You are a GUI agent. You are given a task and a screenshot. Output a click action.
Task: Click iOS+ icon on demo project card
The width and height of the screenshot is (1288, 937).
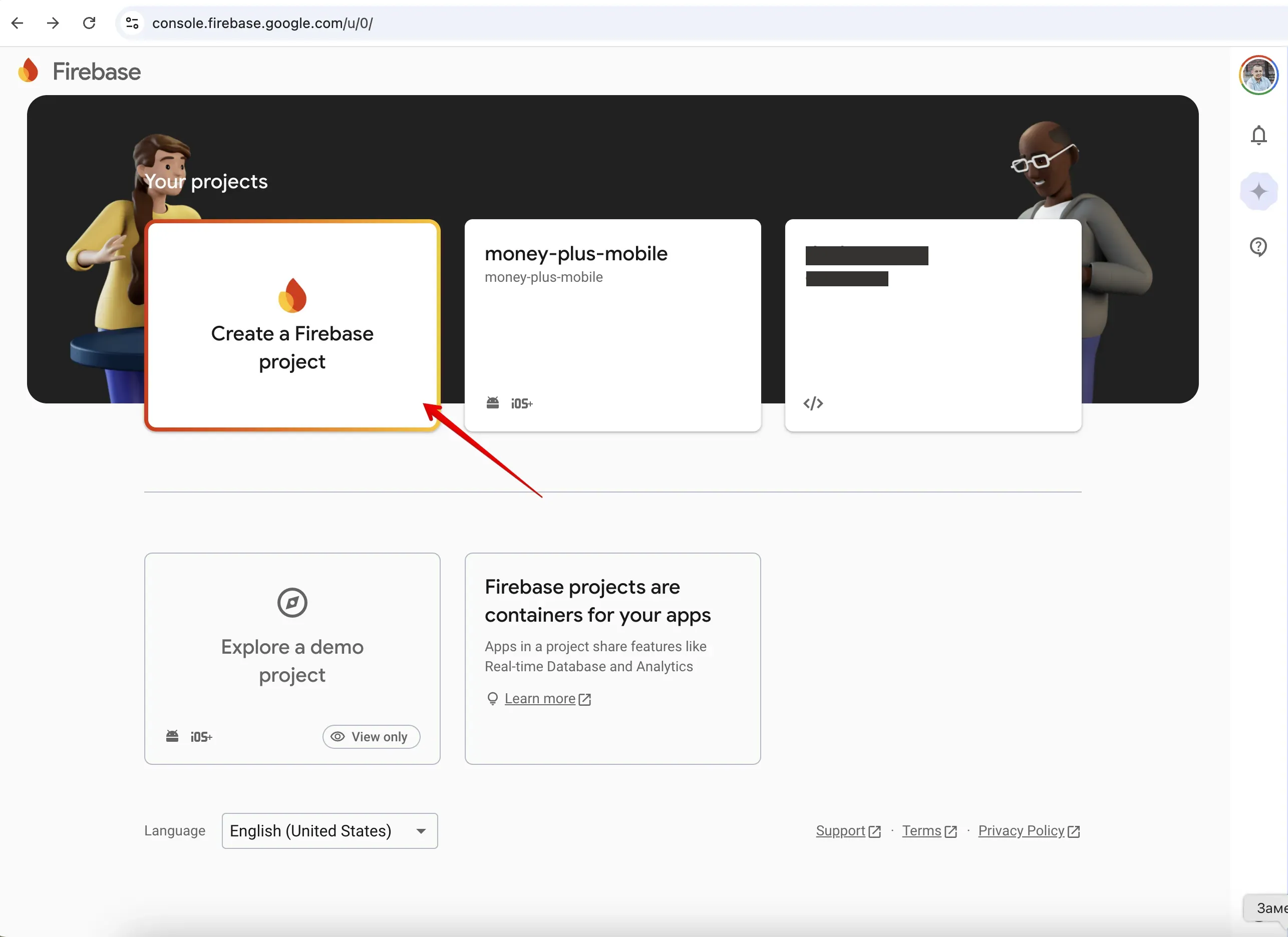(201, 737)
